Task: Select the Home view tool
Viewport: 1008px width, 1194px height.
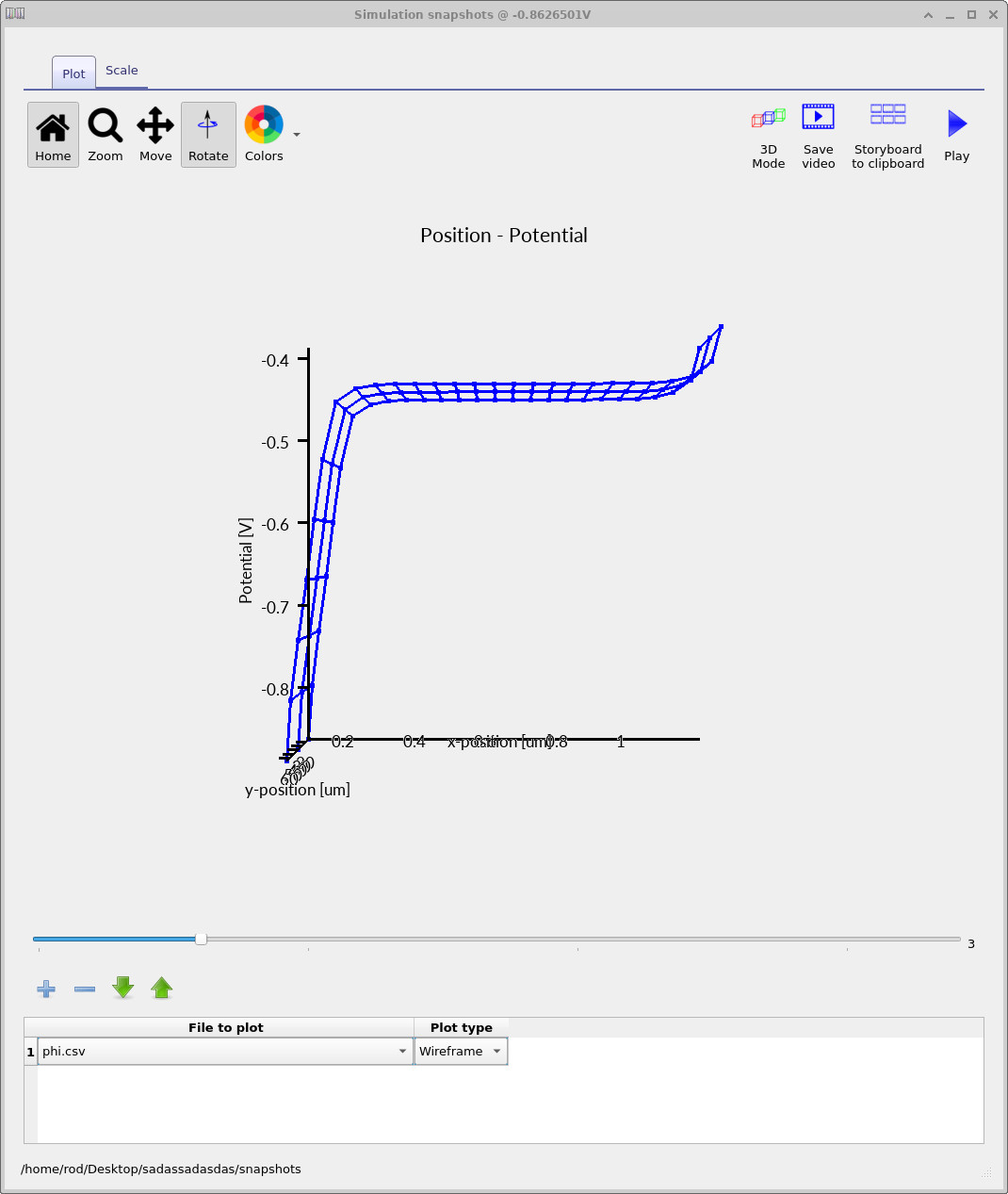Action: [53, 134]
